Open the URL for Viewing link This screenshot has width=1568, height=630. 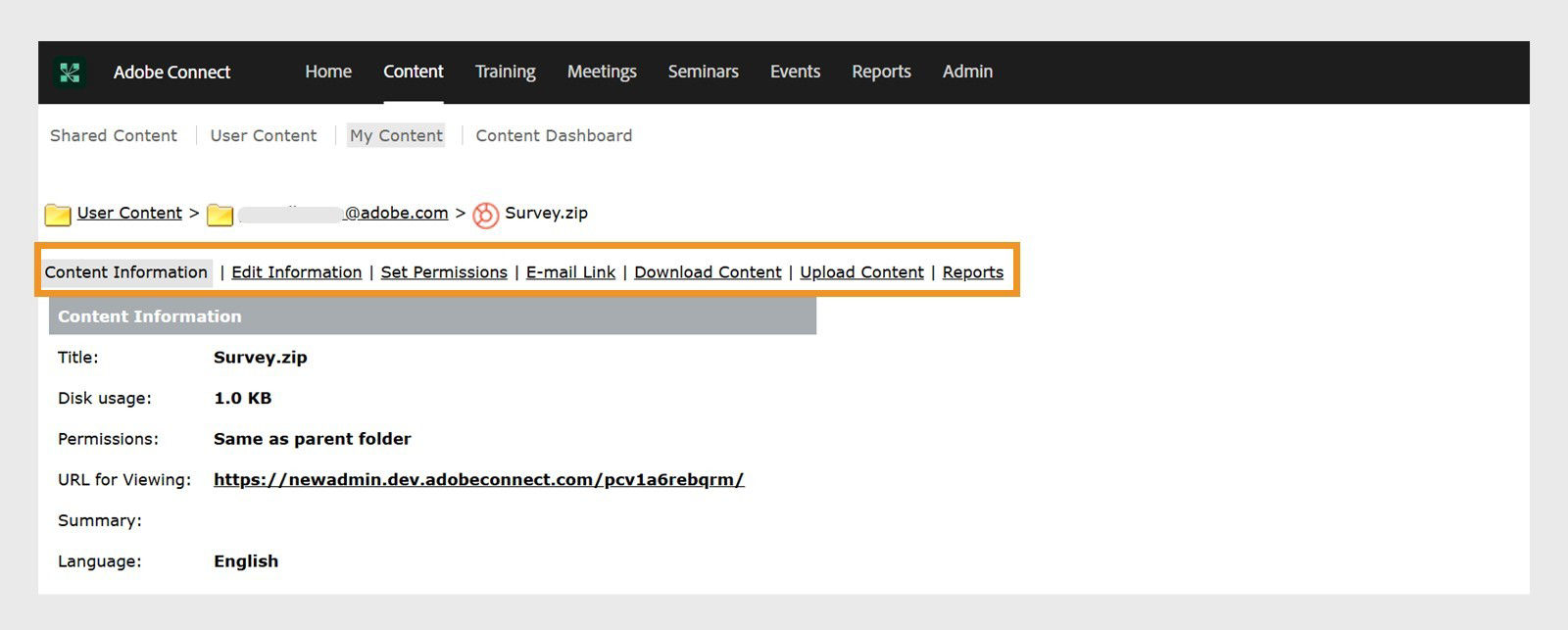479,479
